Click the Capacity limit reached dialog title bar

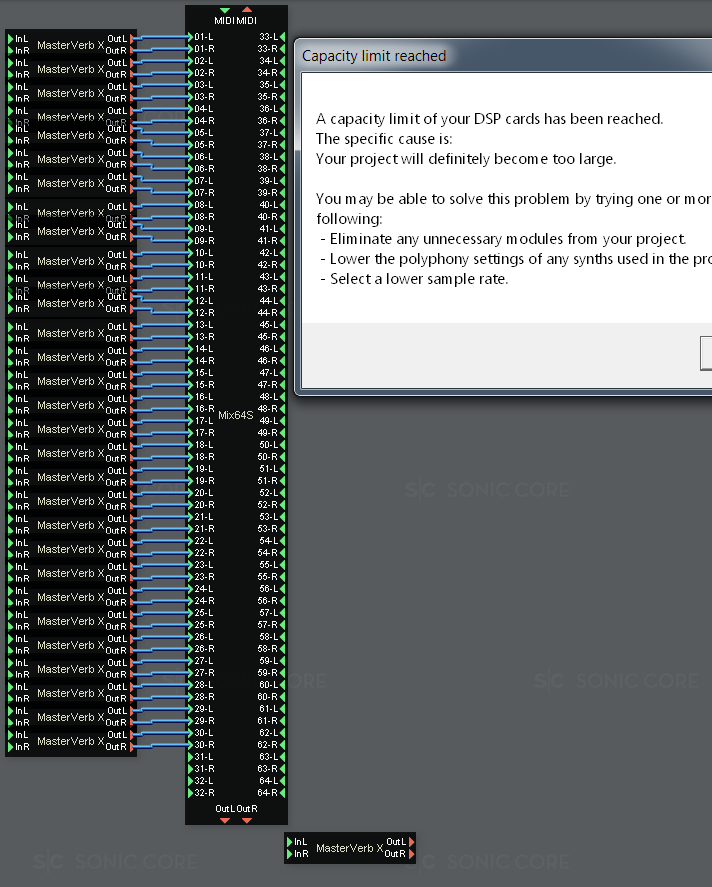(500, 56)
